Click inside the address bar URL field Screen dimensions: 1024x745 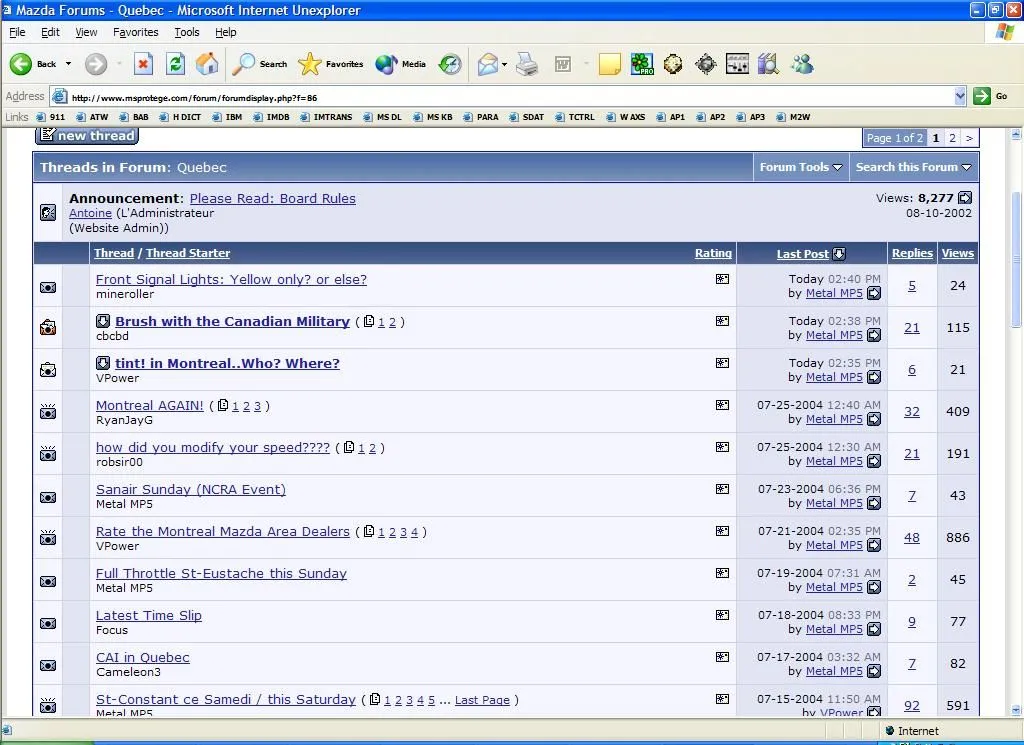500,97
